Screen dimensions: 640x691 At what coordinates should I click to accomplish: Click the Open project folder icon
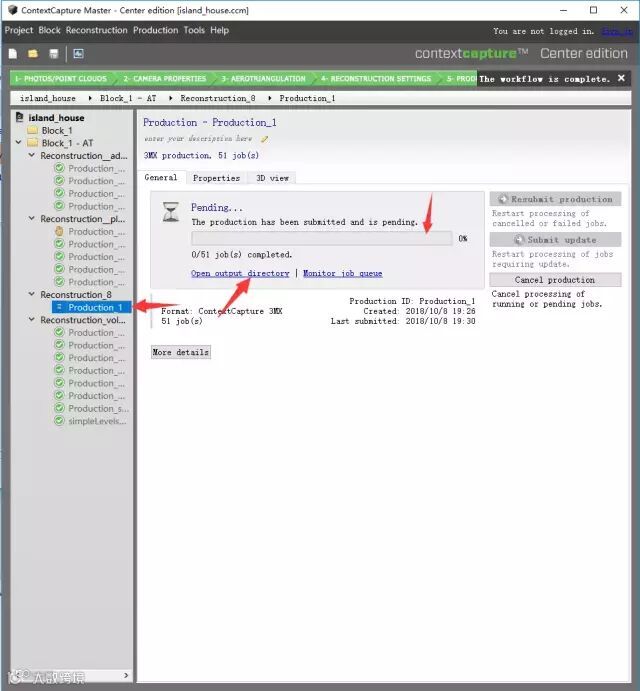(x=33, y=54)
